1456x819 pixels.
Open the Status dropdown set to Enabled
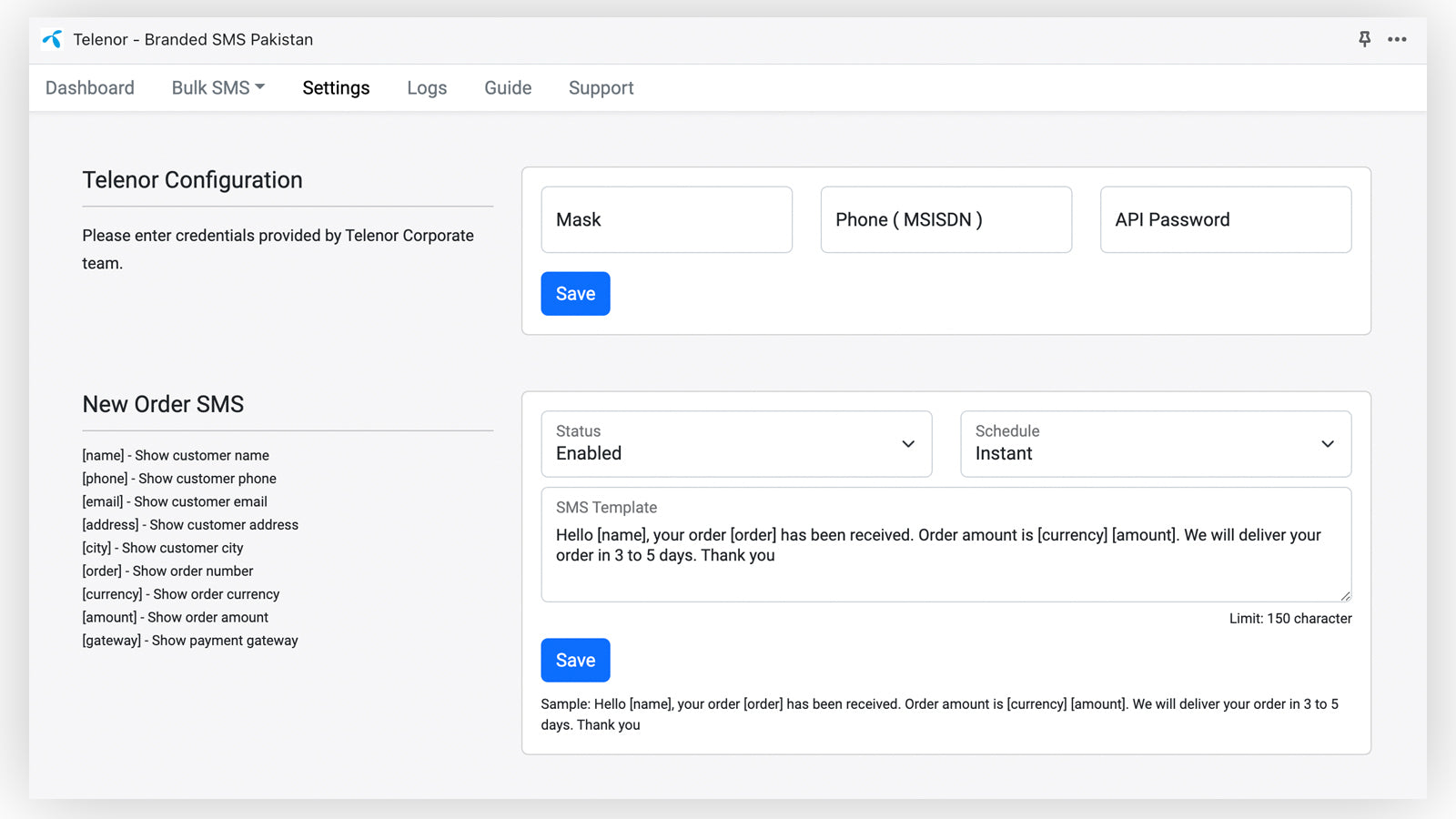coord(735,444)
